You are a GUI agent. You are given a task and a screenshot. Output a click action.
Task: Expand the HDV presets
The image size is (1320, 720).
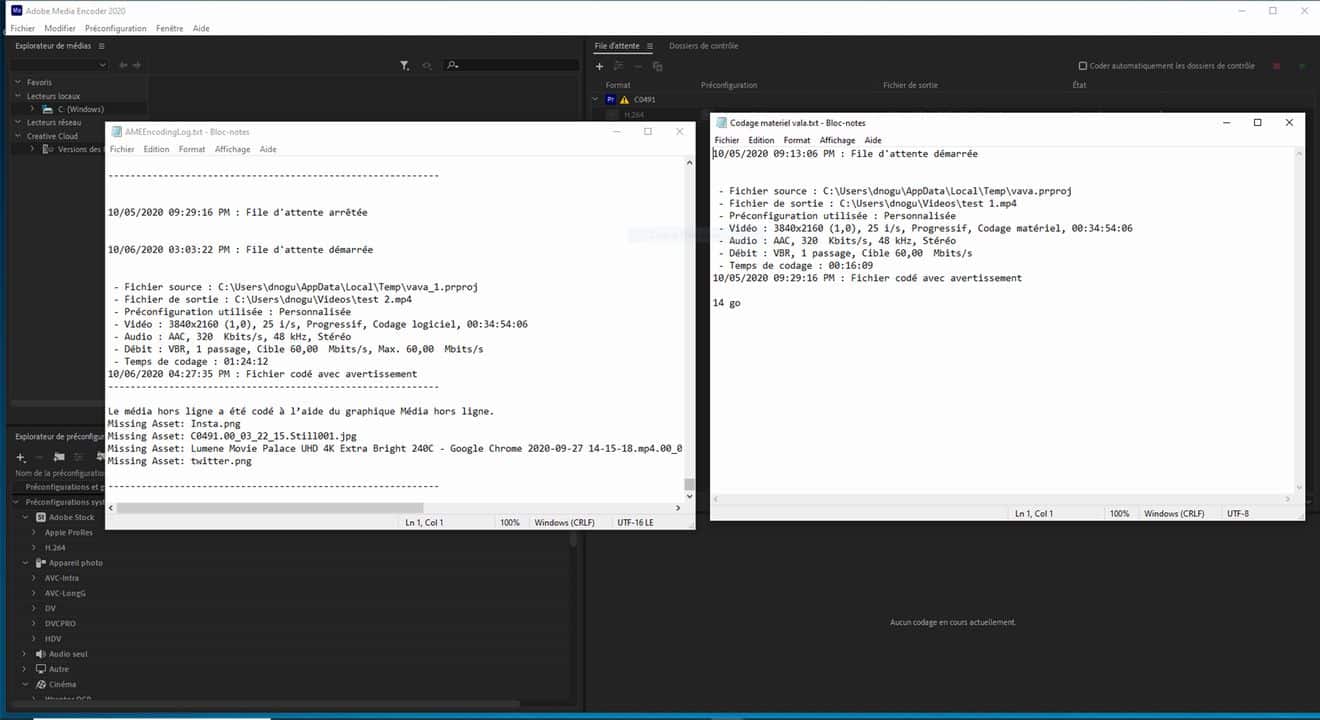click(x=35, y=638)
